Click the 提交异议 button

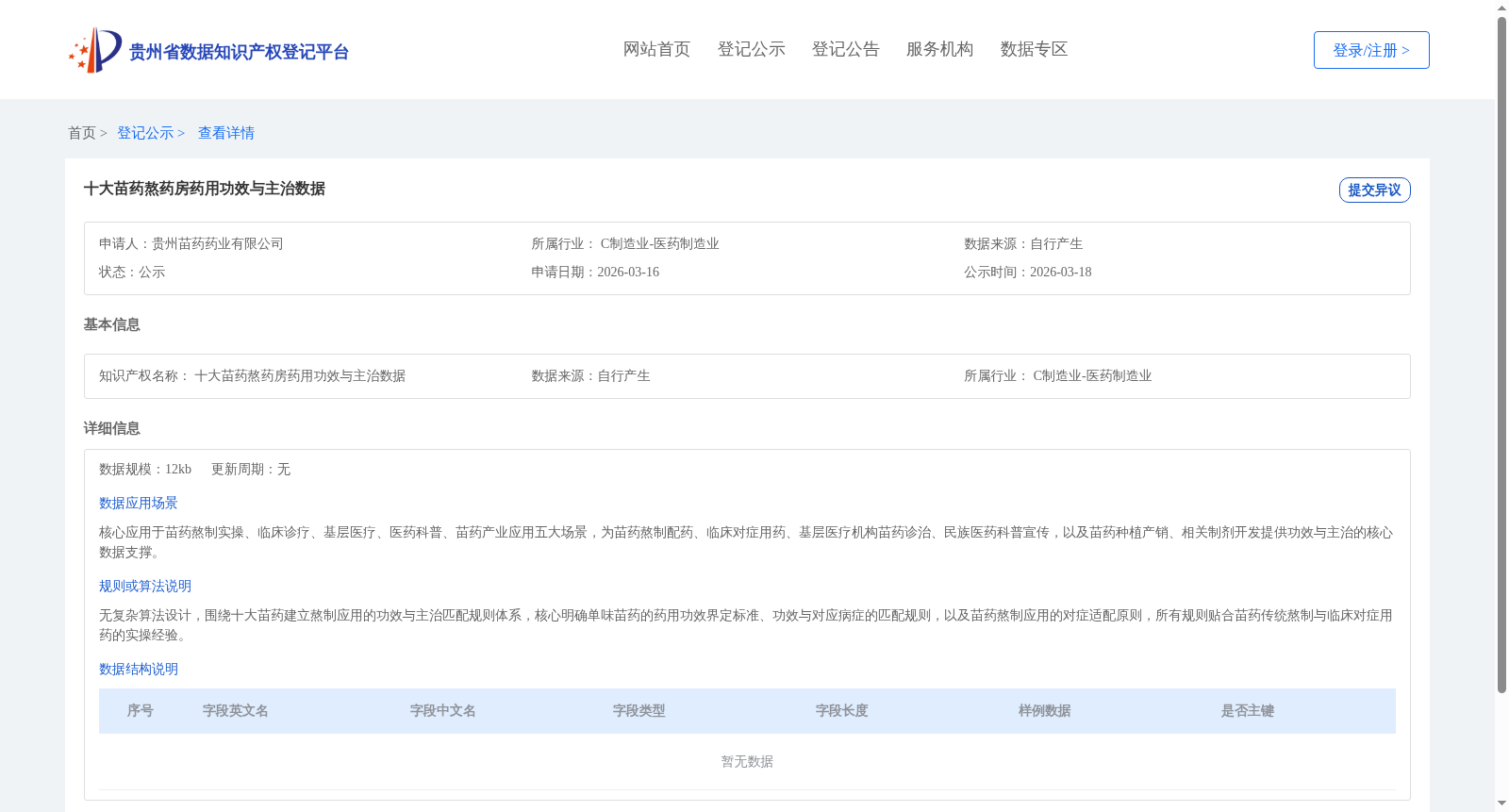click(x=1374, y=190)
